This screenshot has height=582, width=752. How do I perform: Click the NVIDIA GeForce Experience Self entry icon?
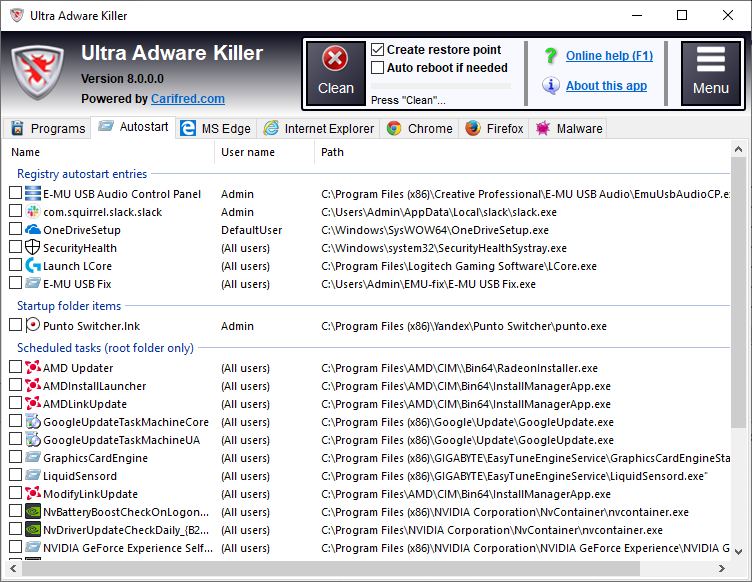click(x=33, y=547)
